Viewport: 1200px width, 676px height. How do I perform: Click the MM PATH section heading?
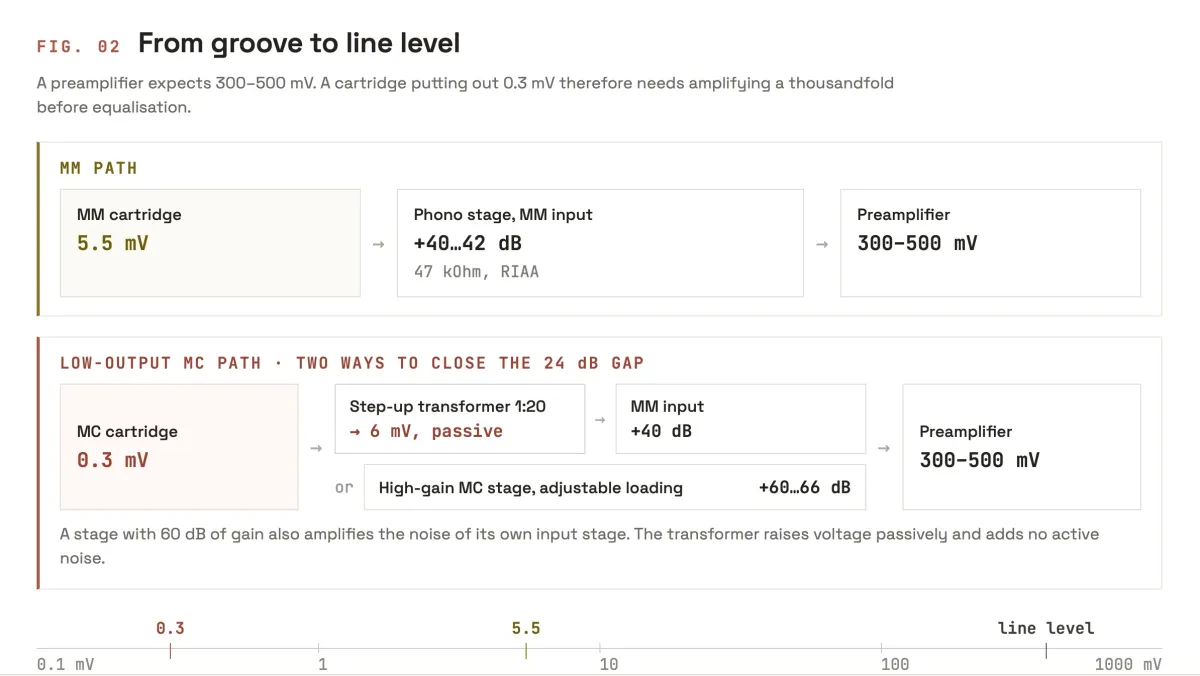(x=98, y=168)
